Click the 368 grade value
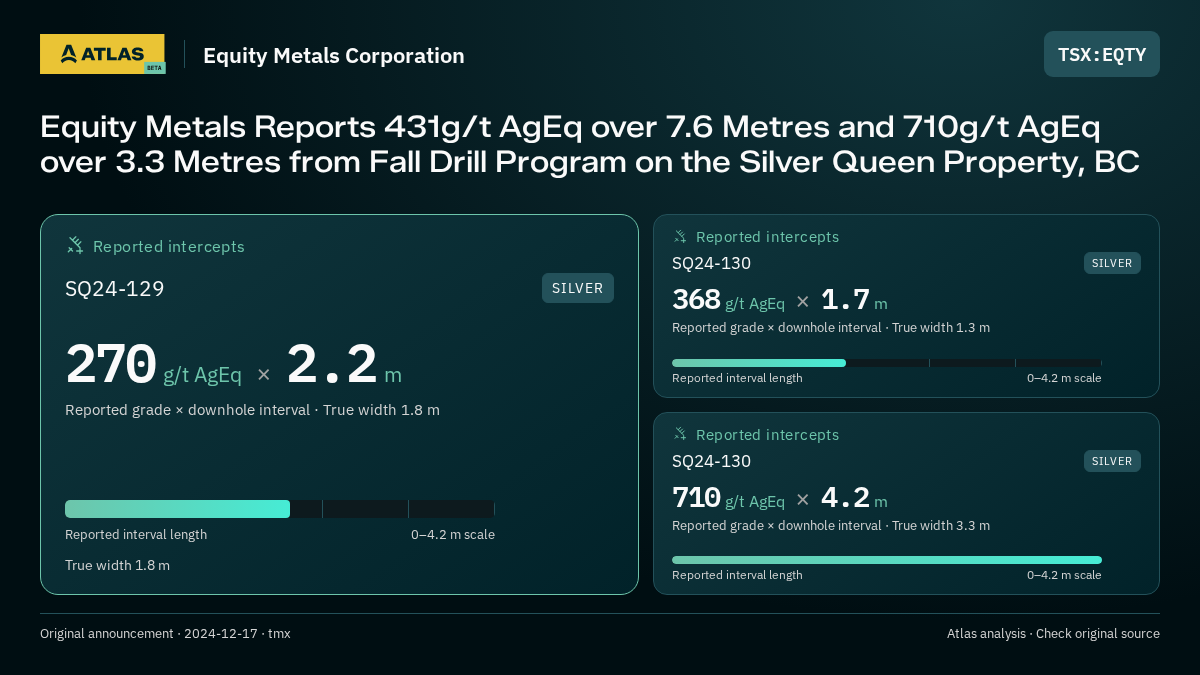This screenshot has height=675, width=1200. pyautogui.click(x=696, y=300)
